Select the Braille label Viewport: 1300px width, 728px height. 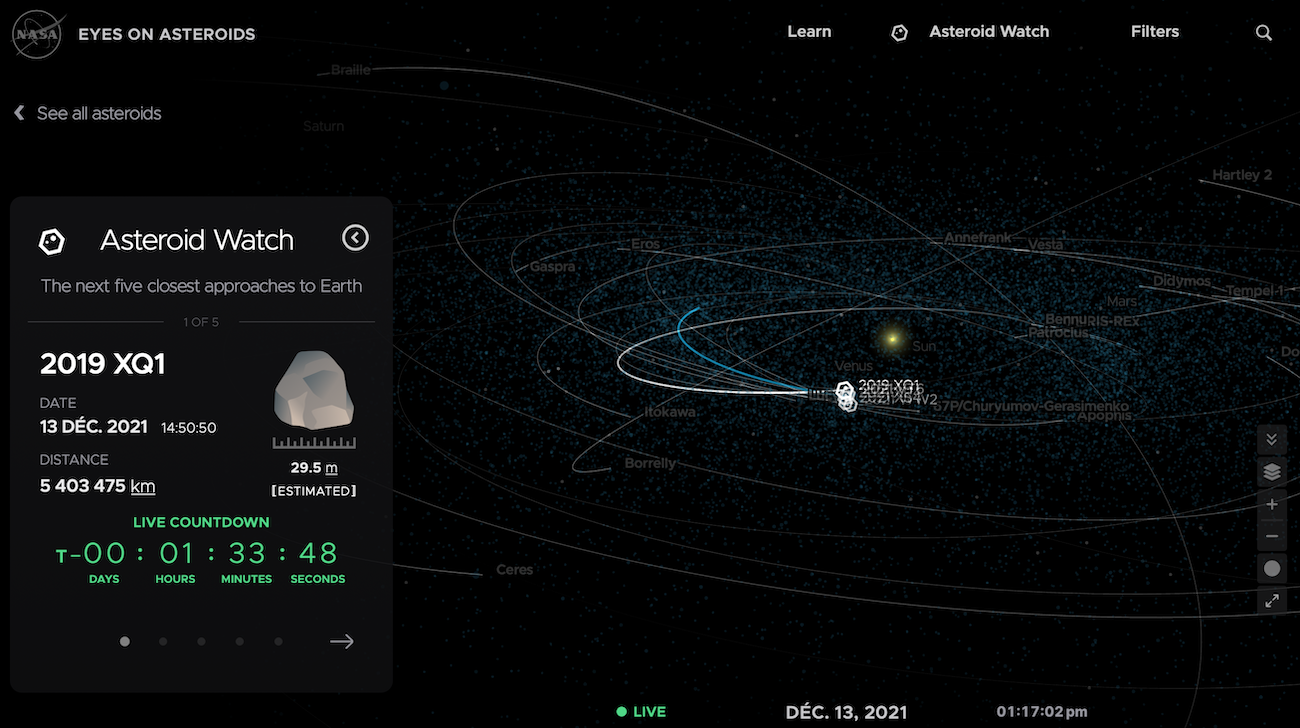click(350, 70)
